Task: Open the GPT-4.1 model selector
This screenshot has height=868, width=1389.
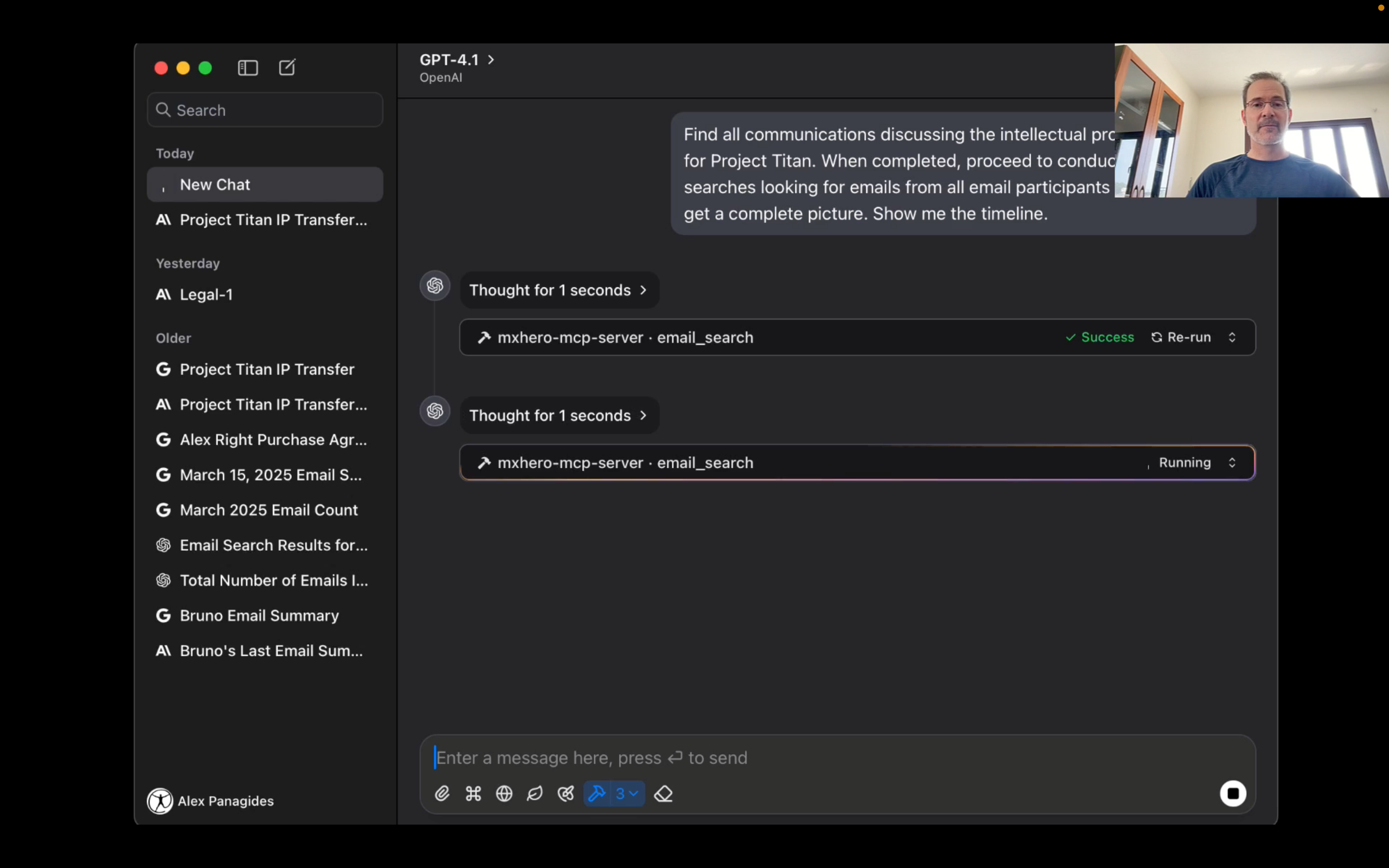Action: click(x=457, y=60)
